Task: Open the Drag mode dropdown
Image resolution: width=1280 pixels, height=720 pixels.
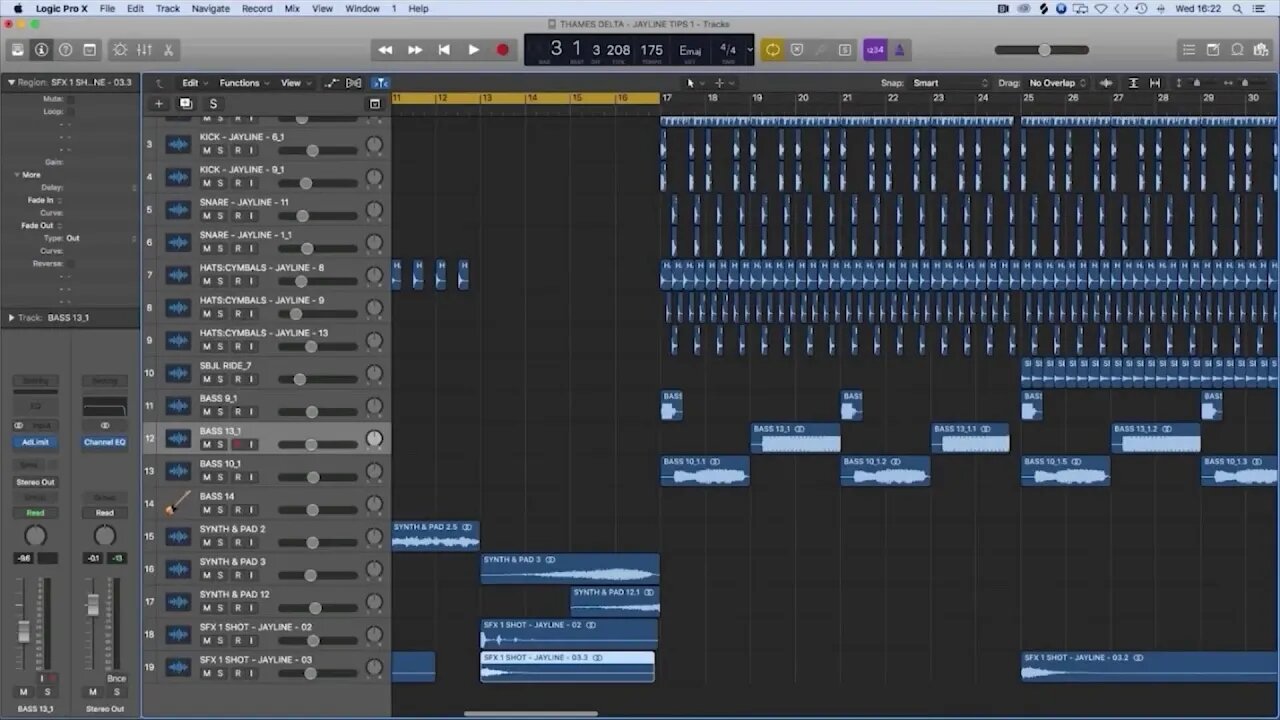Action: tap(1058, 83)
